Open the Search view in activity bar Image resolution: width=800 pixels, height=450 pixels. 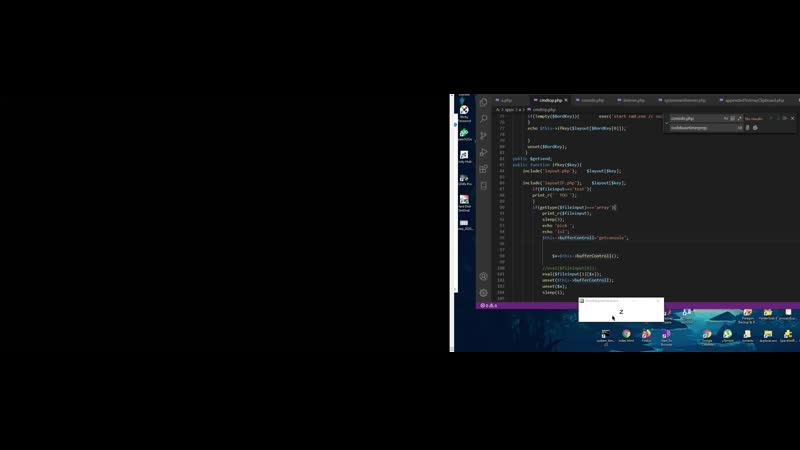click(483, 119)
